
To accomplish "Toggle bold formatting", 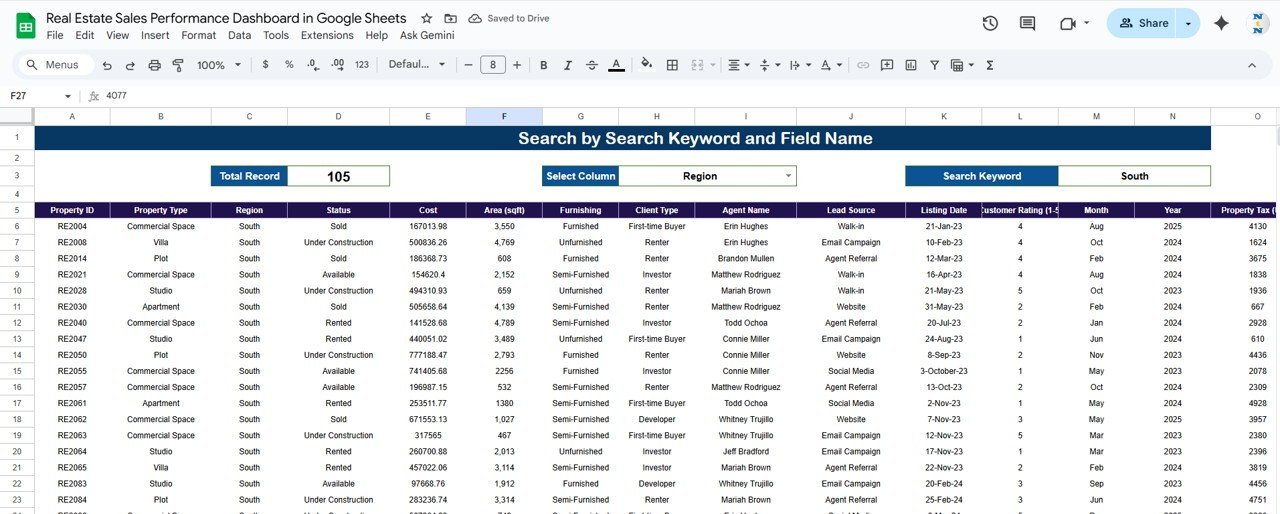I will [x=544, y=65].
